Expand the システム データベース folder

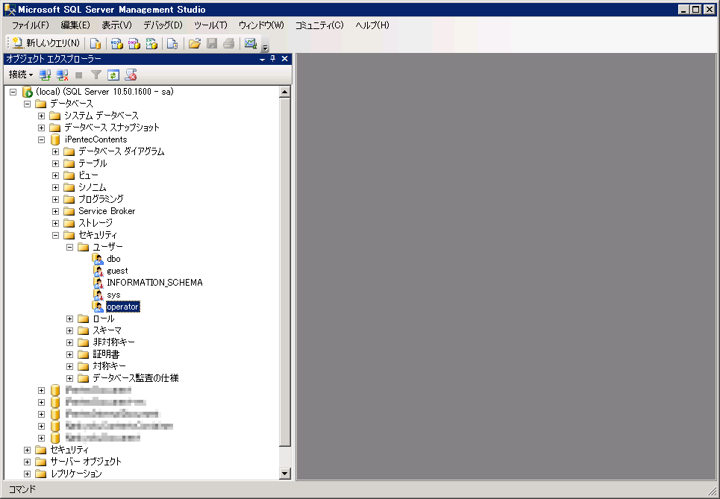[x=41, y=116]
